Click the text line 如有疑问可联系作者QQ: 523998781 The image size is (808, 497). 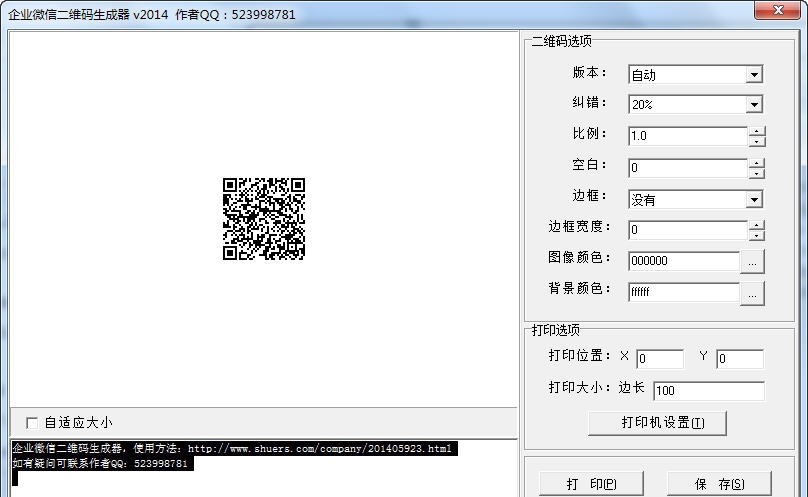coord(100,463)
